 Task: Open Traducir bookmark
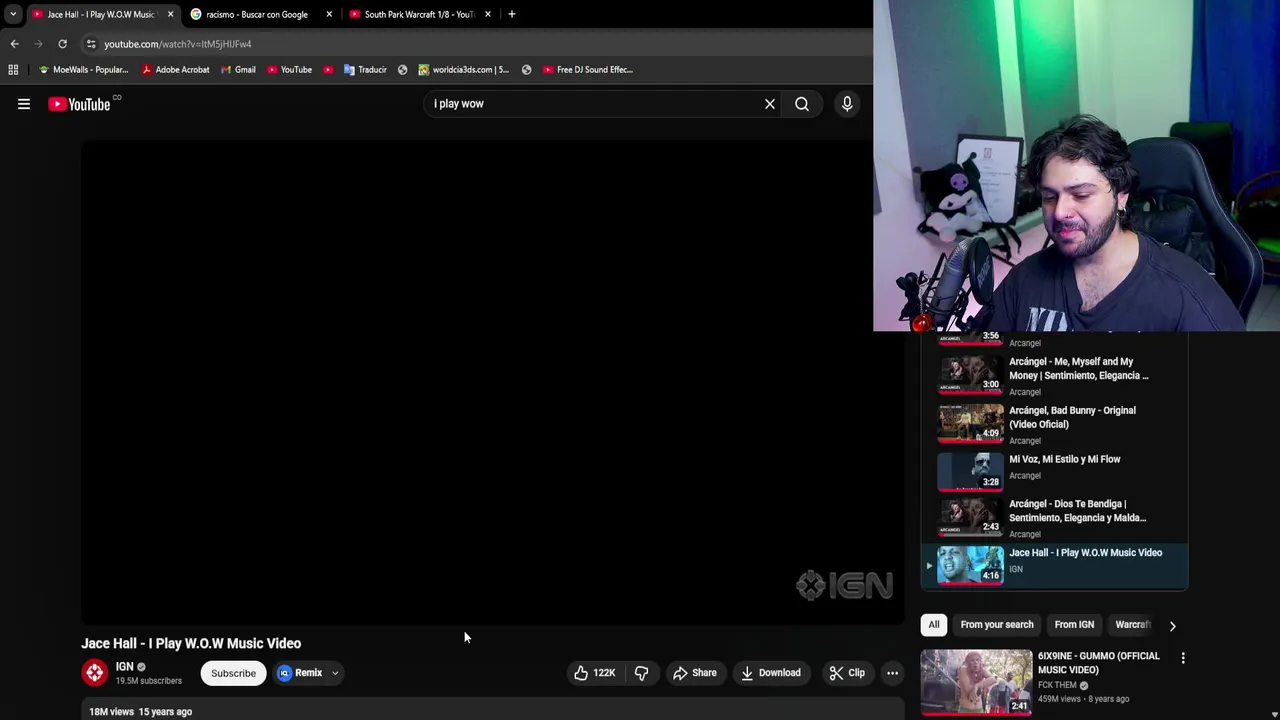(x=365, y=70)
